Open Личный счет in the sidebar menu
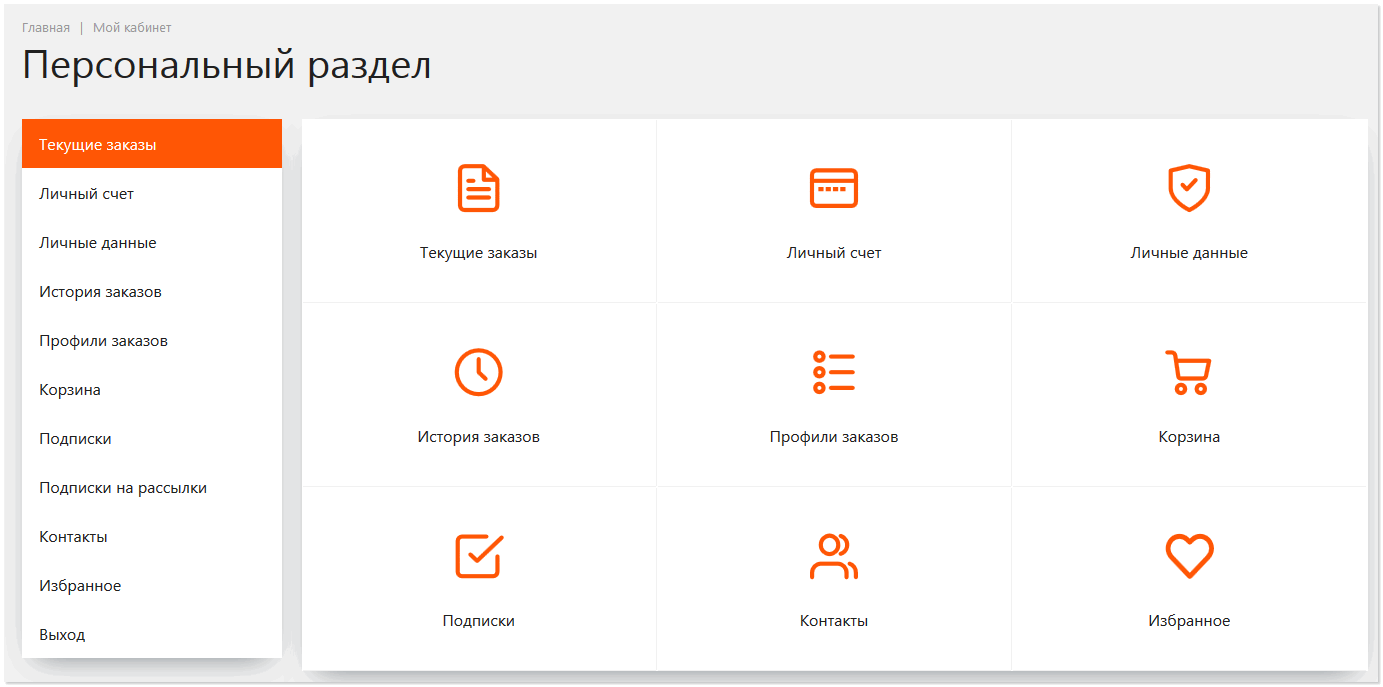 pos(152,193)
